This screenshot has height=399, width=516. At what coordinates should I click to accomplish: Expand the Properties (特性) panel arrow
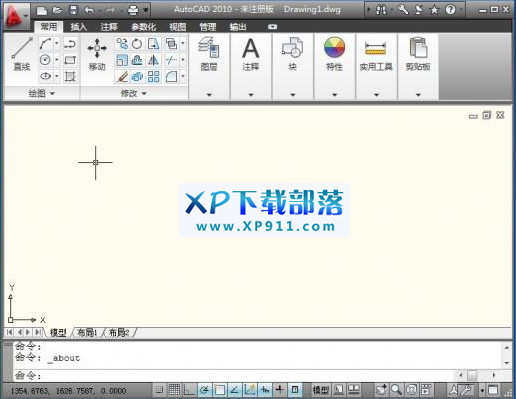pos(334,95)
